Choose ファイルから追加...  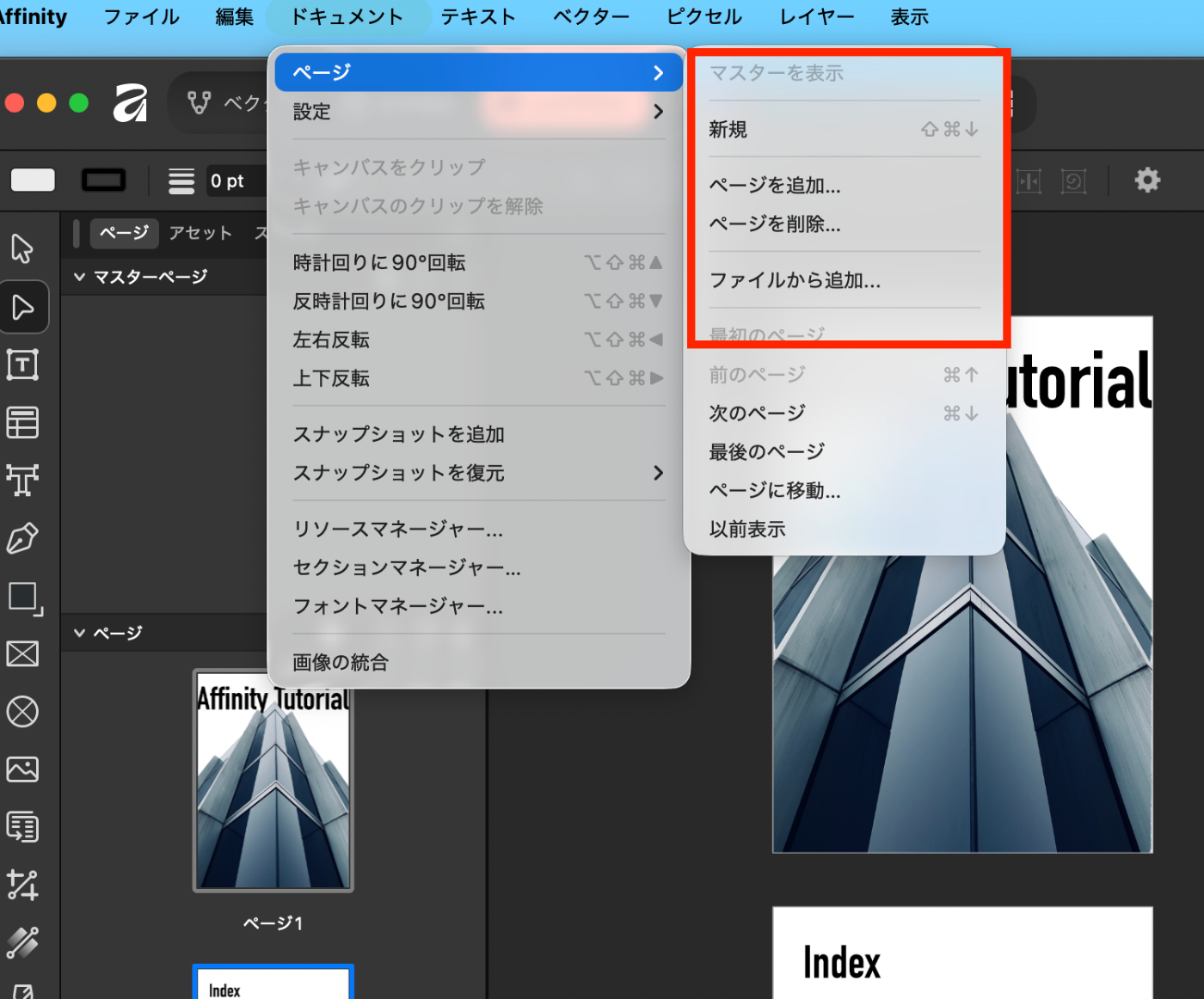(x=845, y=280)
